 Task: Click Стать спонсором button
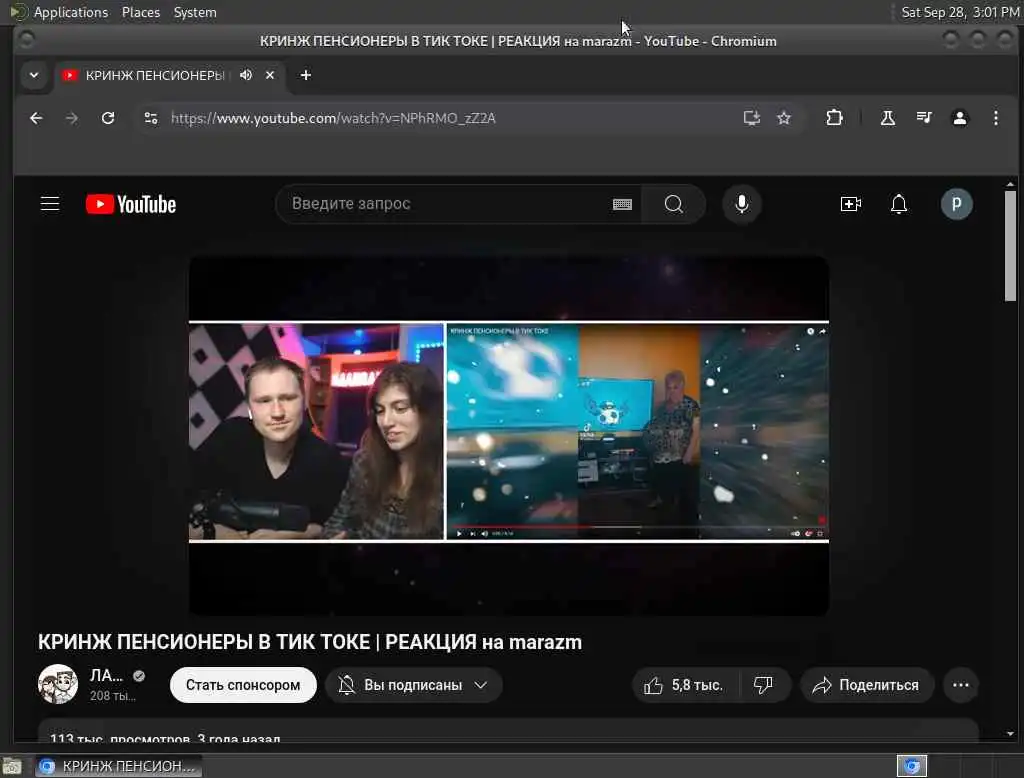coord(243,685)
